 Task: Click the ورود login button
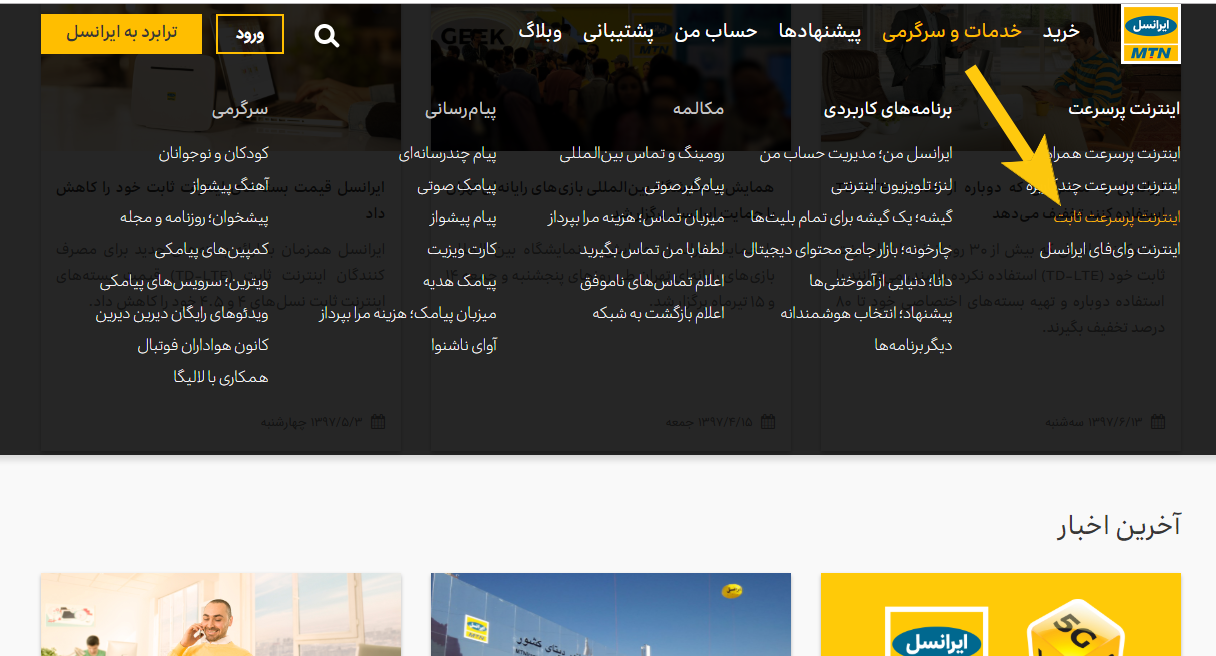[x=250, y=34]
